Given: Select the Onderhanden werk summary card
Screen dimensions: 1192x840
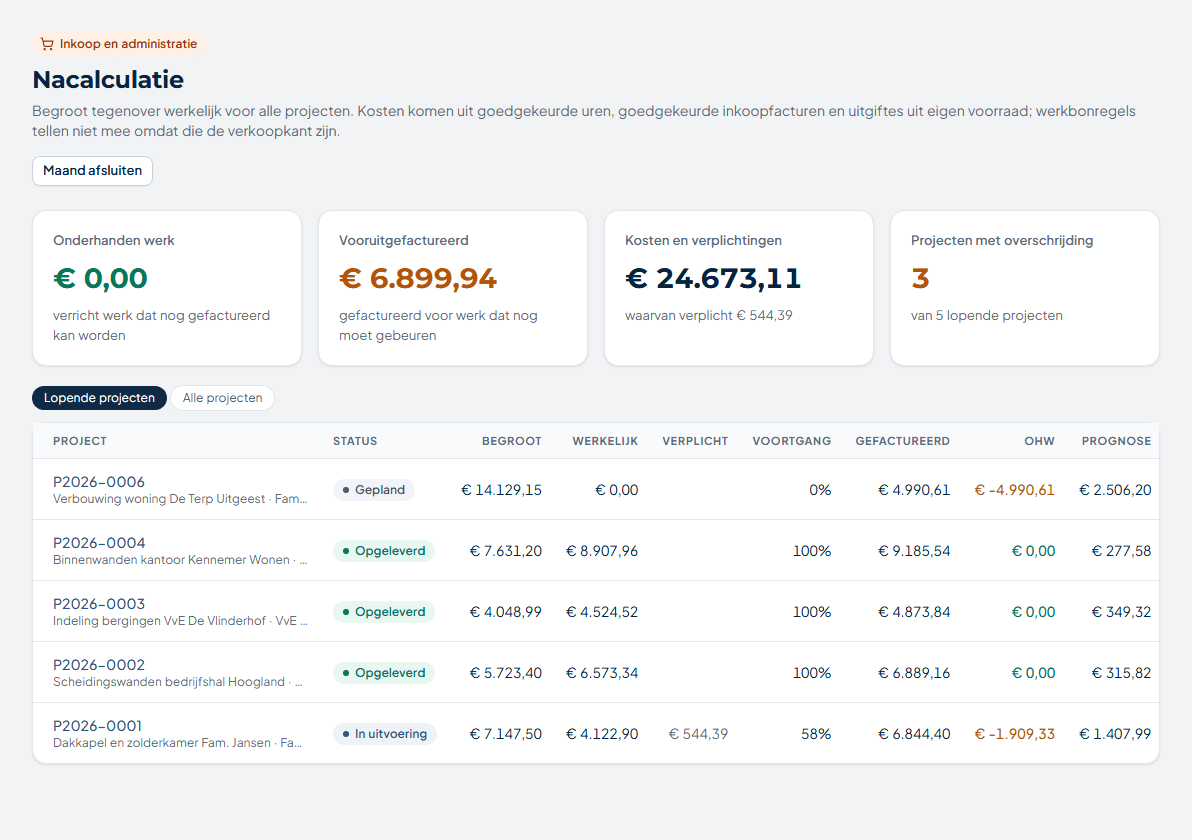Looking at the screenshot, I should 167,288.
